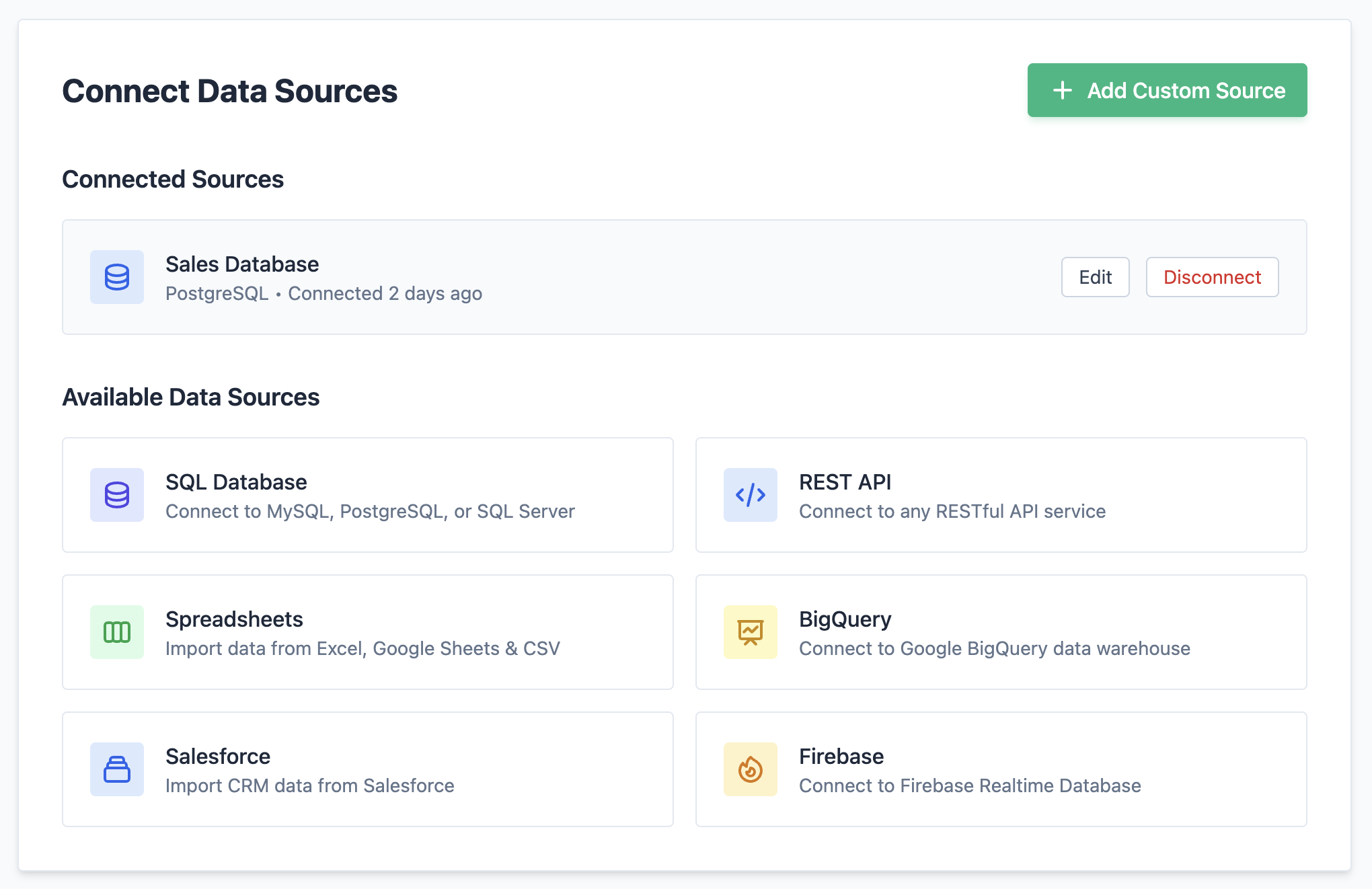The image size is (1372, 889).
Task: Select the SQL Database cylinder icon
Action: coord(116,495)
